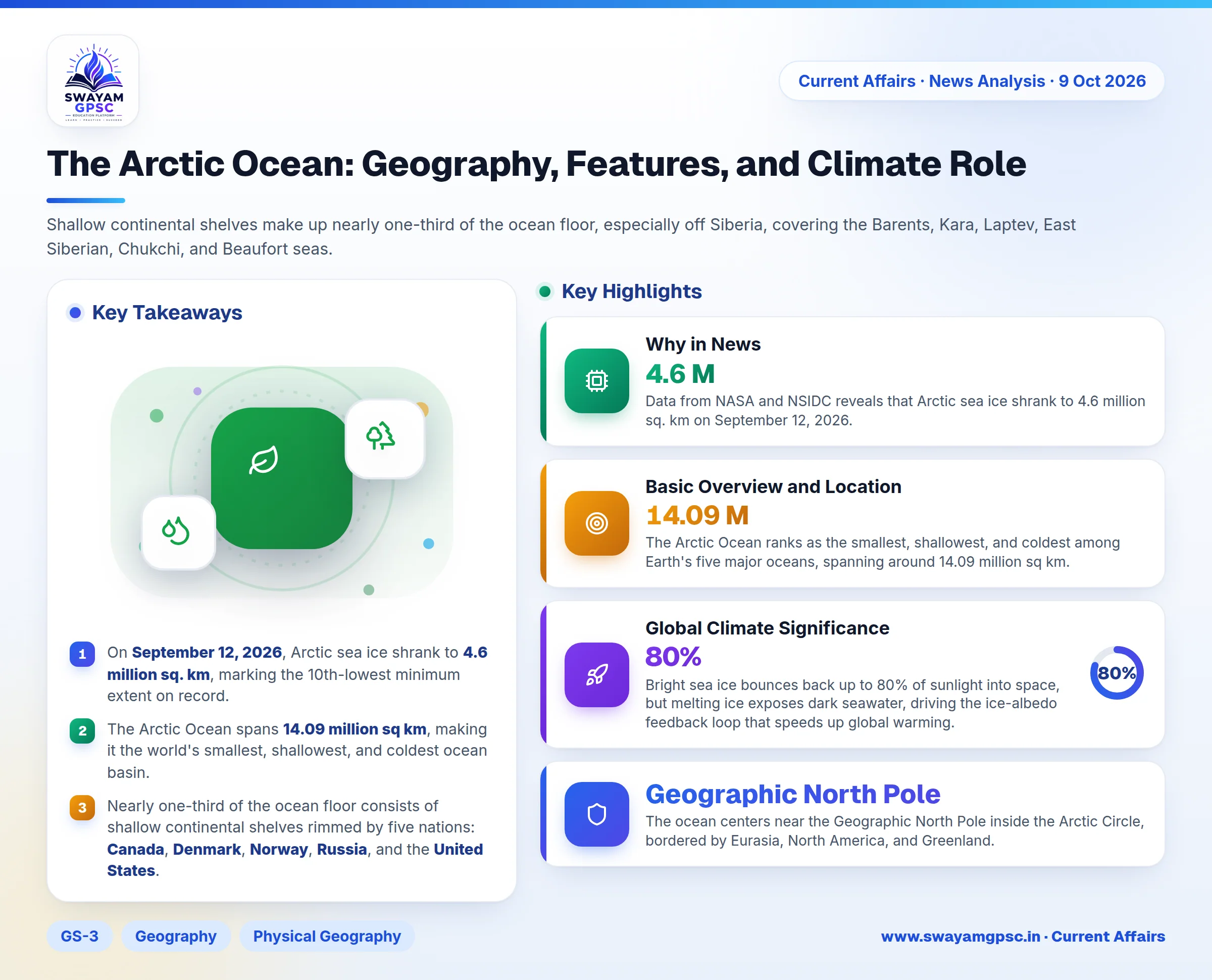The height and width of the screenshot is (980, 1212).
Task: Click the green dot beside Key Highlights
Action: tap(544, 291)
